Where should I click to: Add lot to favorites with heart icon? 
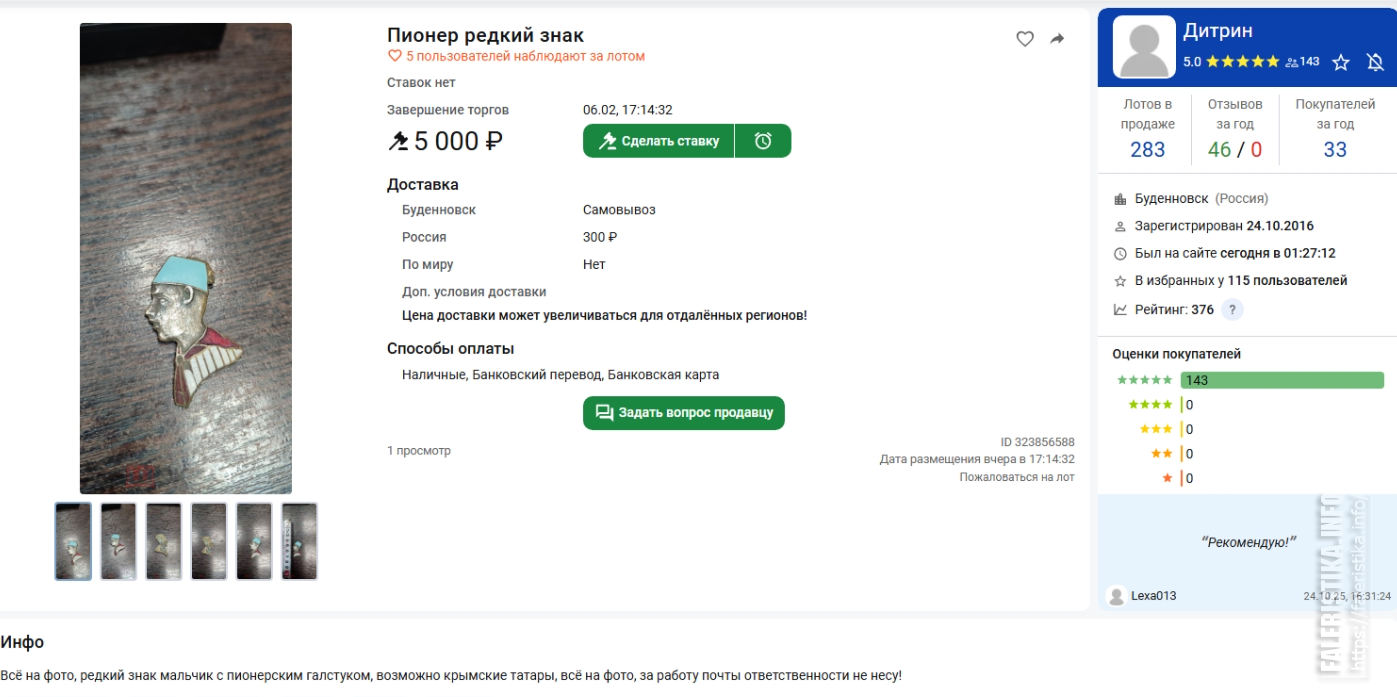pyautogui.click(x=1025, y=39)
